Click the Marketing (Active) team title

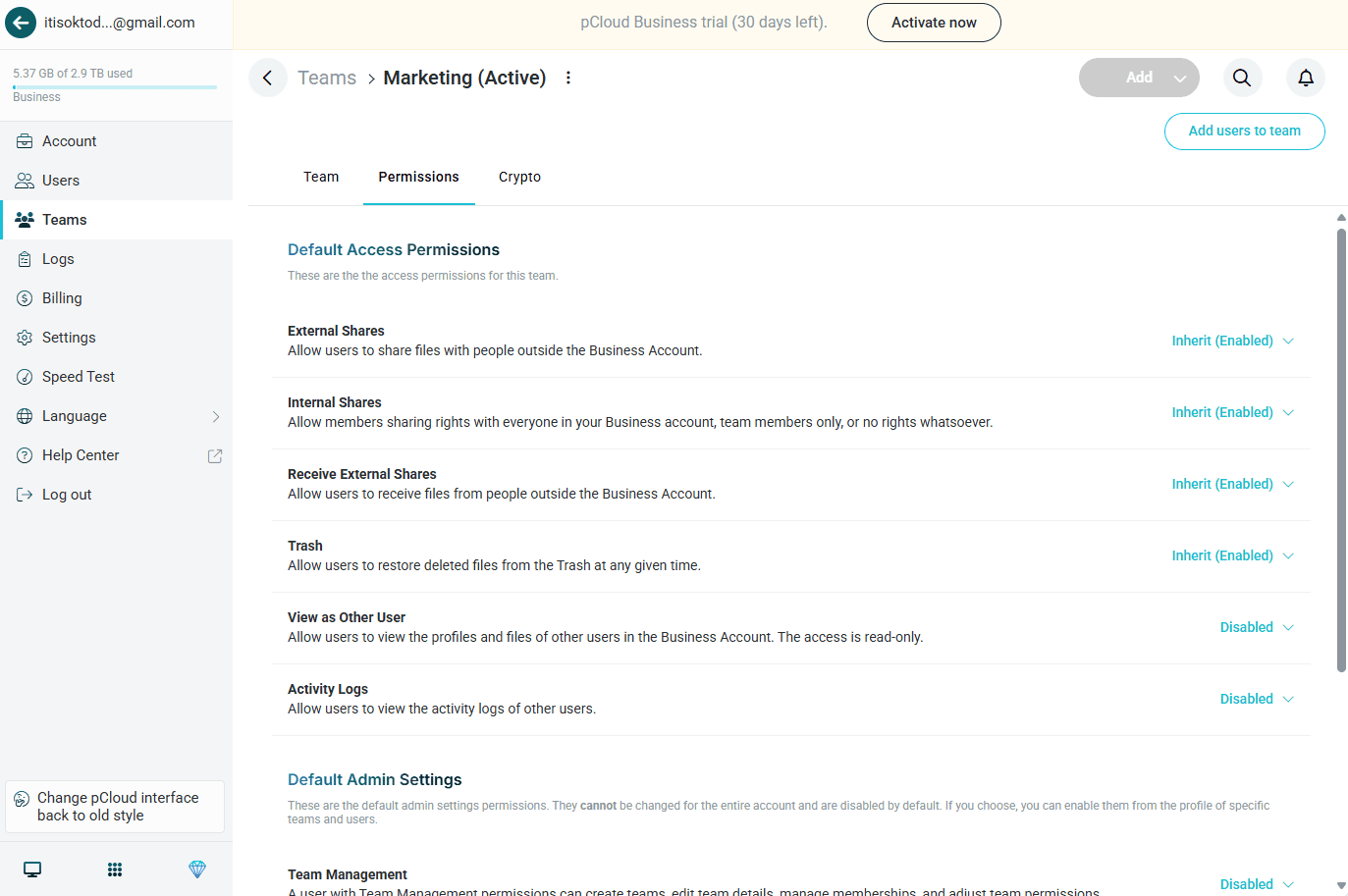[x=464, y=78]
